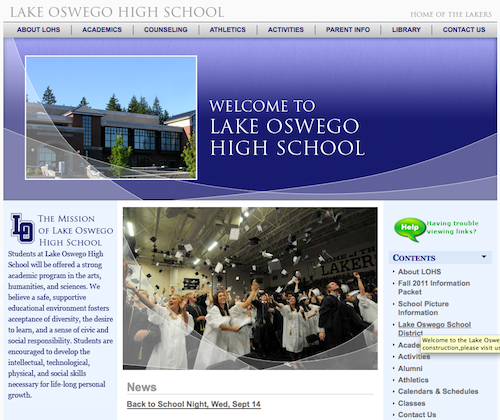Open the Contact Us menu

point(464,30)
